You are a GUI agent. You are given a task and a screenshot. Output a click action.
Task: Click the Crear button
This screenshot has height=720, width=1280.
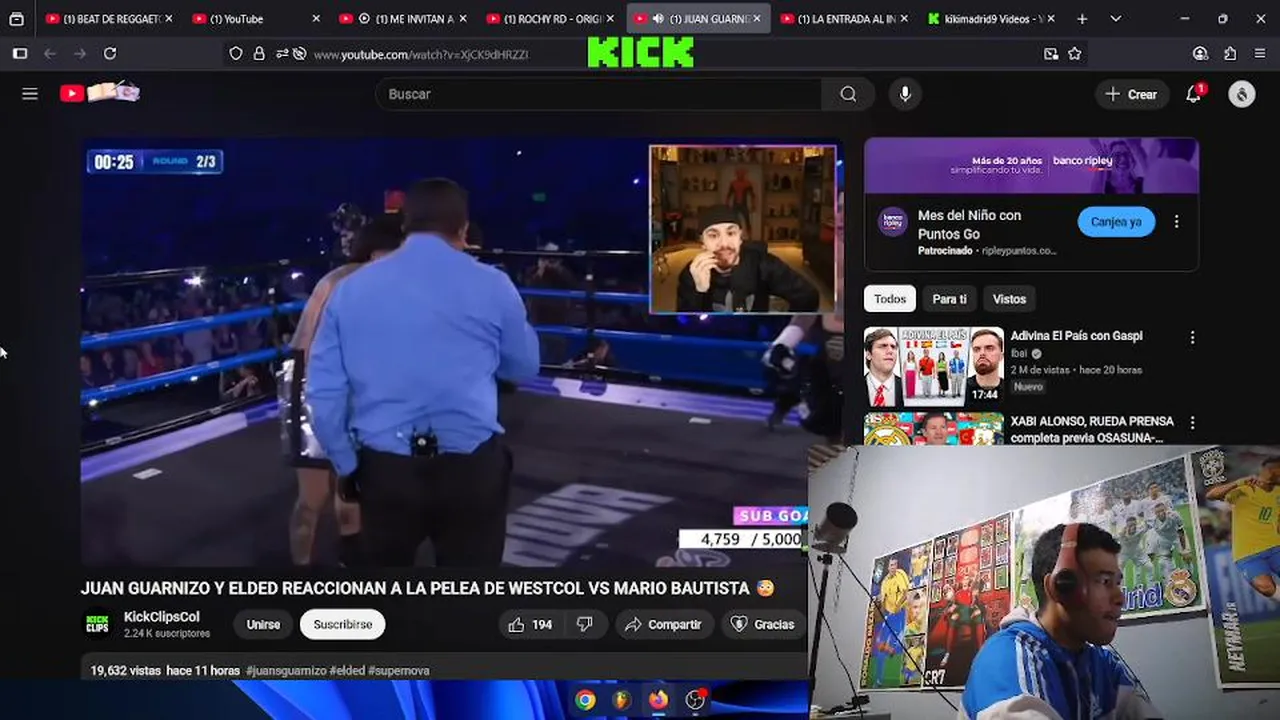pos(1131,94)
